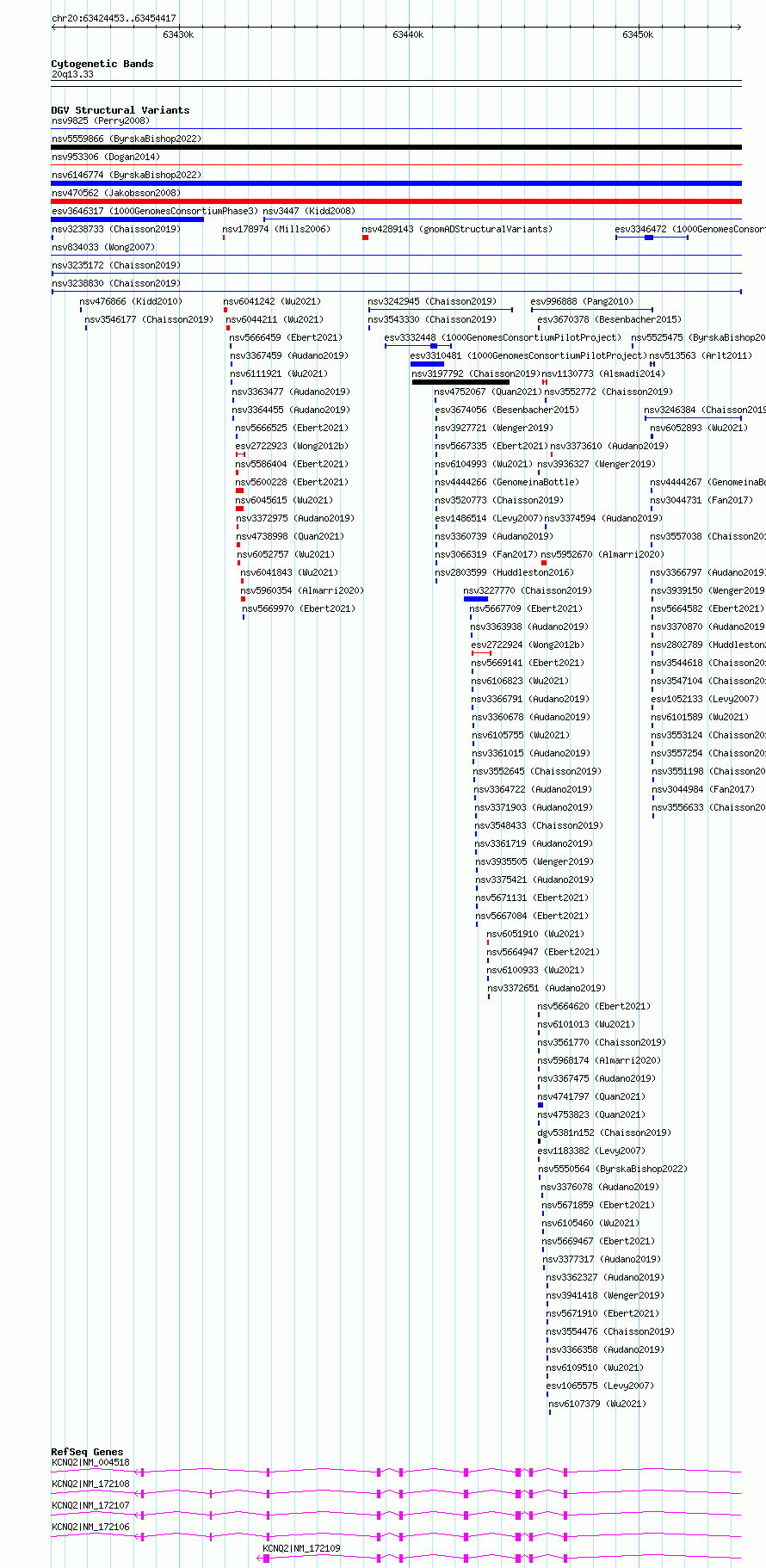Select nsv5550564 (ByrskaBishop2022) label
The image size is (766, 1568).
(x=614, y=1169)
